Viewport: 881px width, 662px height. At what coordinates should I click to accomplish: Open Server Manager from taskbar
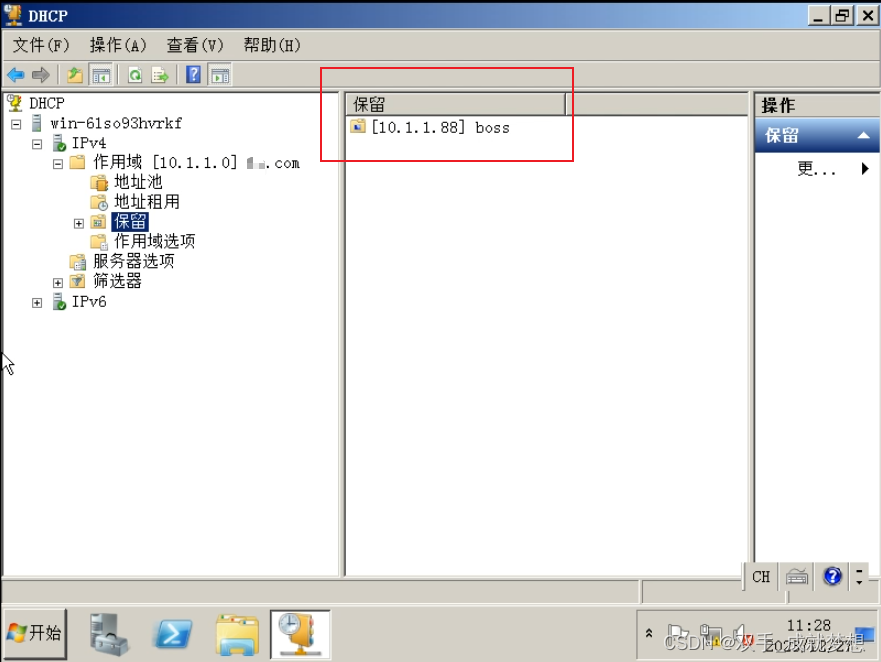[108, 634]
